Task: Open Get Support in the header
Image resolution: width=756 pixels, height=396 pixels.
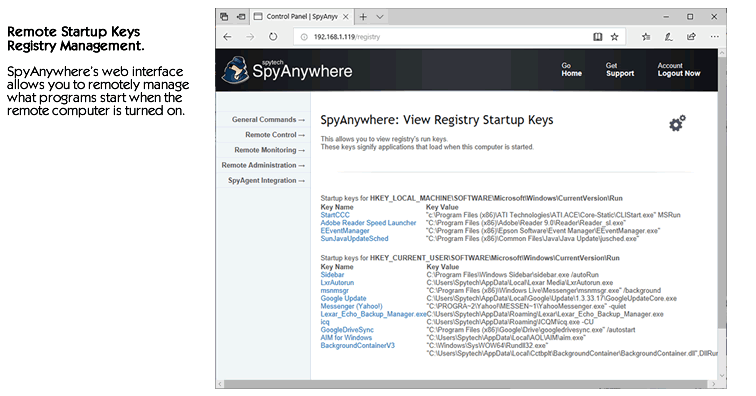Action: 620,69
